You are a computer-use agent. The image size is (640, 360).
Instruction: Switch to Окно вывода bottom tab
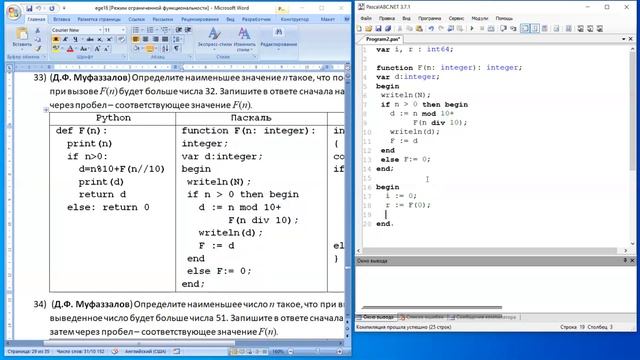(x=377, y=317)
